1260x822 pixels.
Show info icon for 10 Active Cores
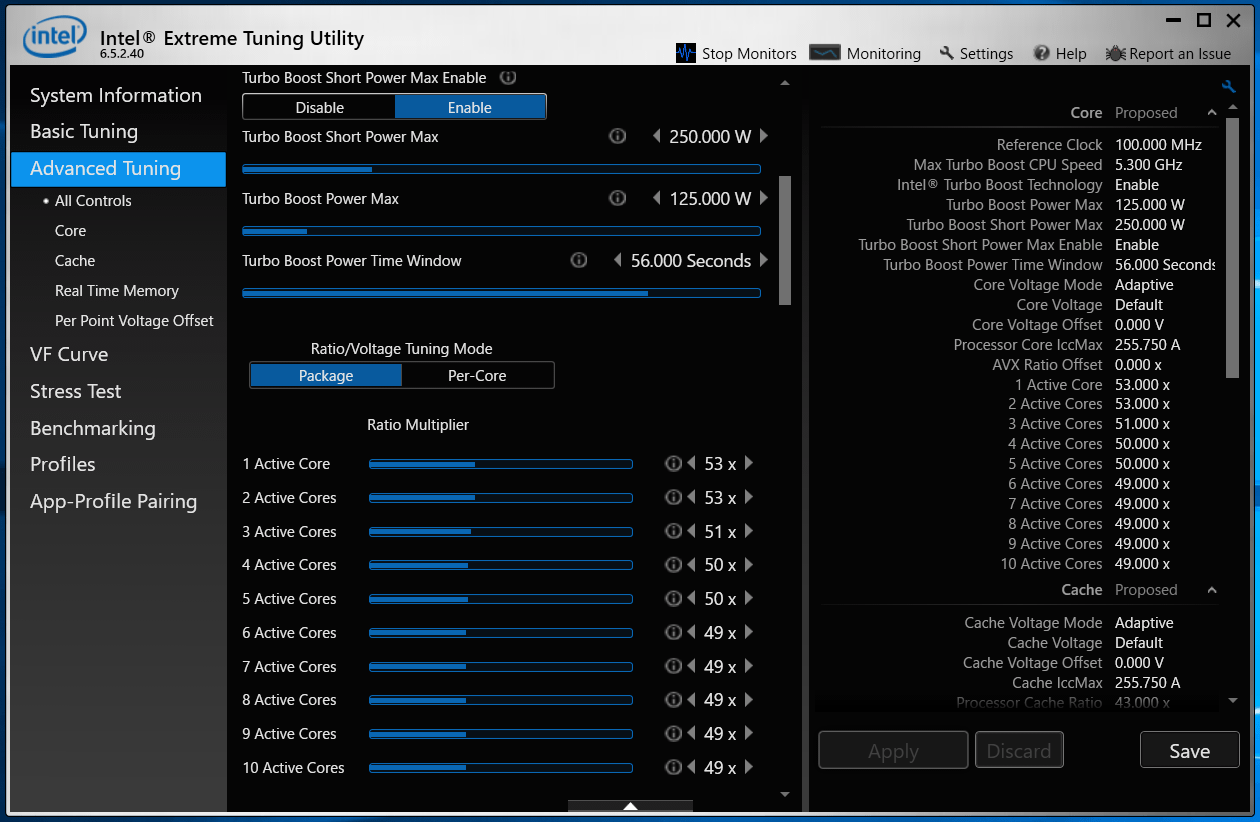[674, 767]
